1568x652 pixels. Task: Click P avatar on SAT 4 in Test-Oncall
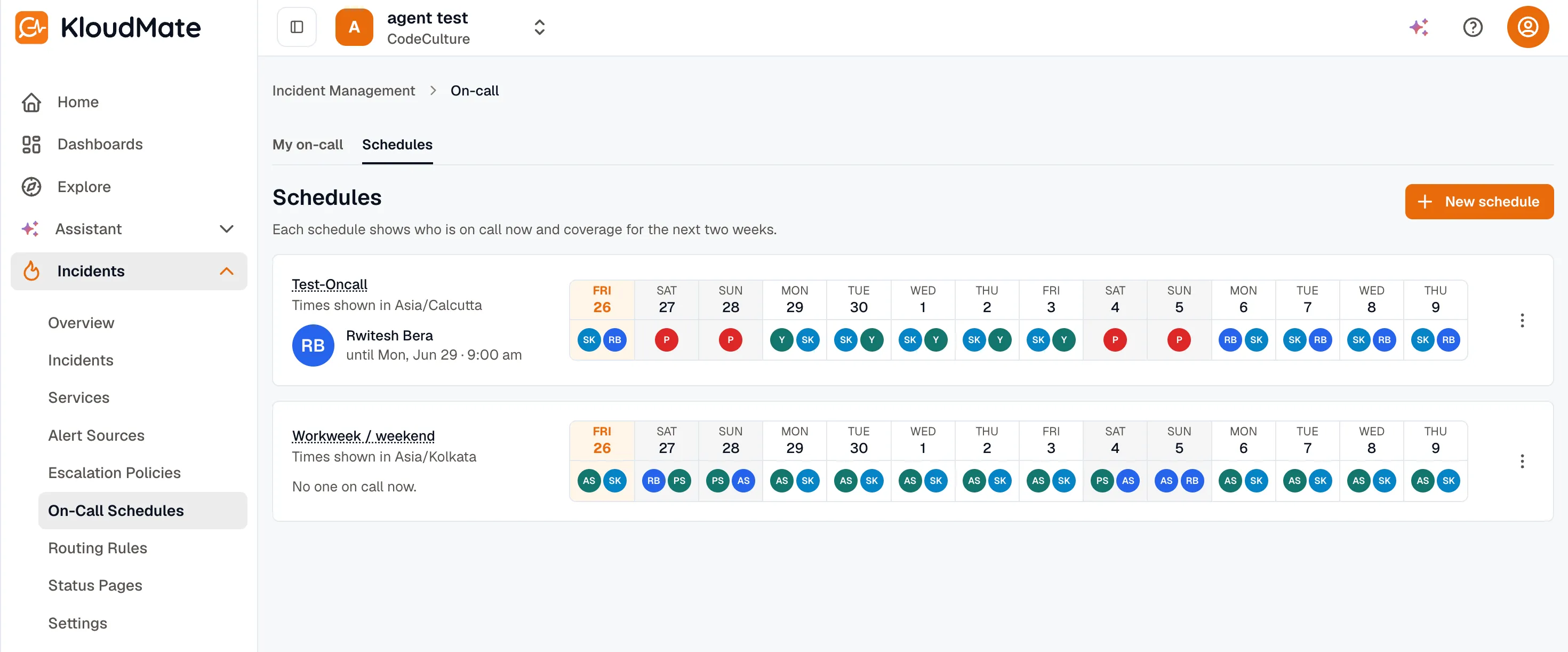click(1115, 340)
